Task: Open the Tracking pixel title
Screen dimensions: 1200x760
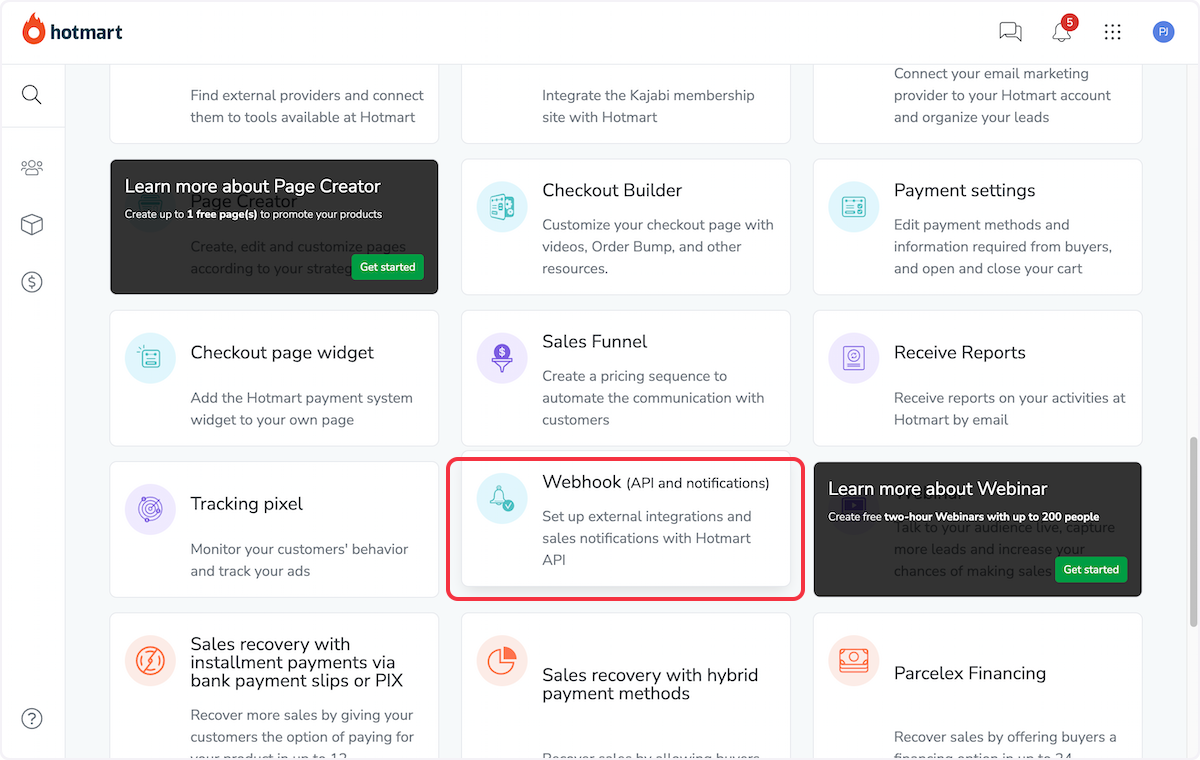Action: [246, 503]
